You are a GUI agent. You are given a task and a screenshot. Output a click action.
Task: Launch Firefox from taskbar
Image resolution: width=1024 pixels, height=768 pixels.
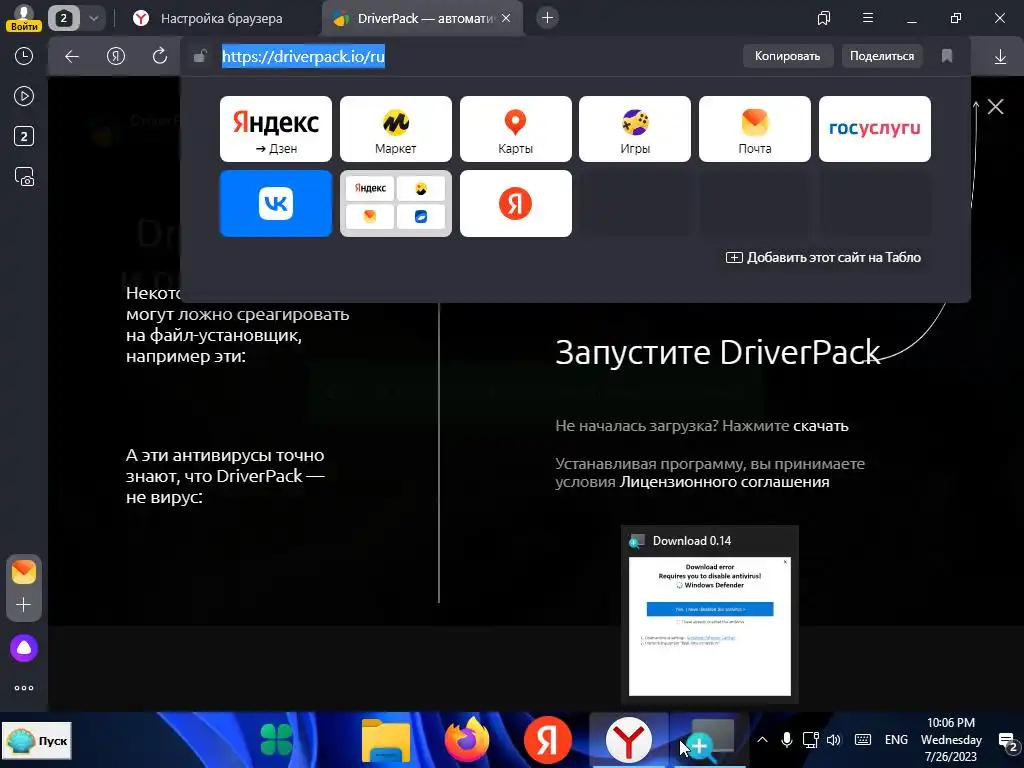[466, 740]
